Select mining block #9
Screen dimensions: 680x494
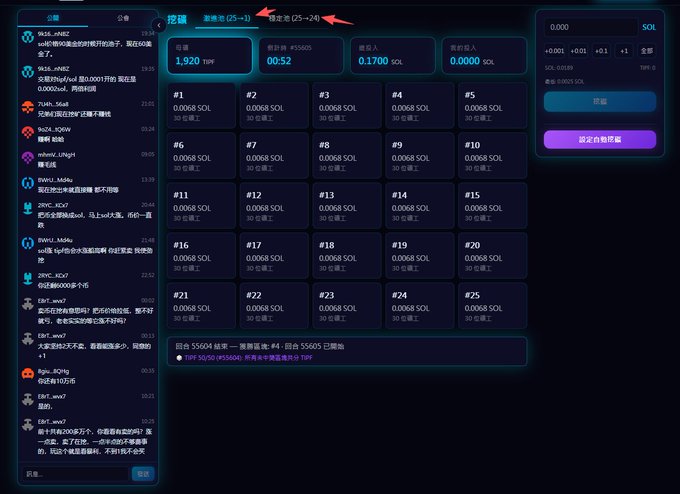[420, 156]
